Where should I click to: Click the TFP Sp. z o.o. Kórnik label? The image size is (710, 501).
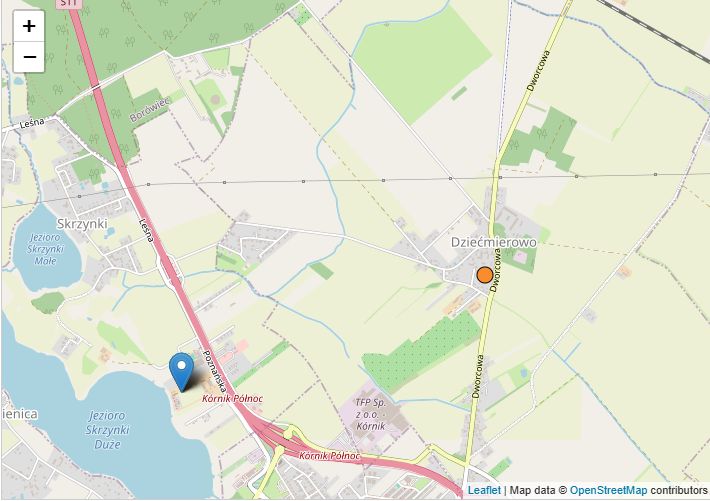[x=370, y=414]
